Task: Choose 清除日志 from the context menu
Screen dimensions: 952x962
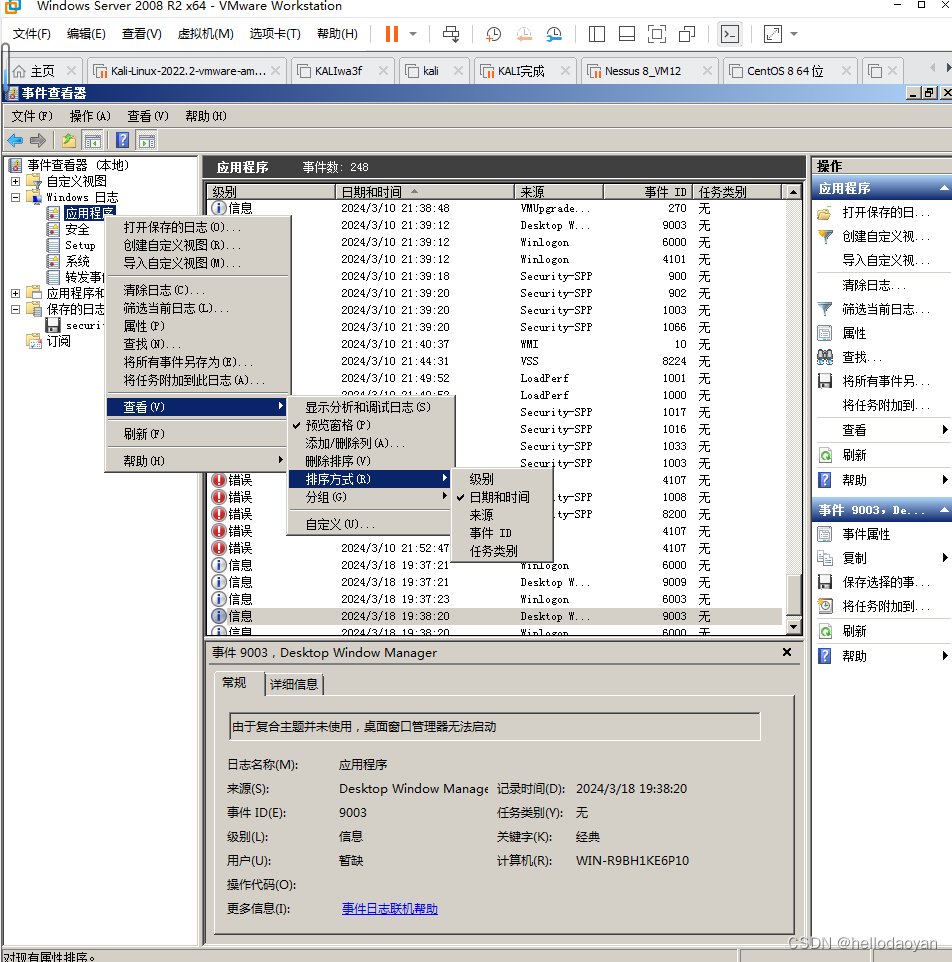Action: point(165,292)
